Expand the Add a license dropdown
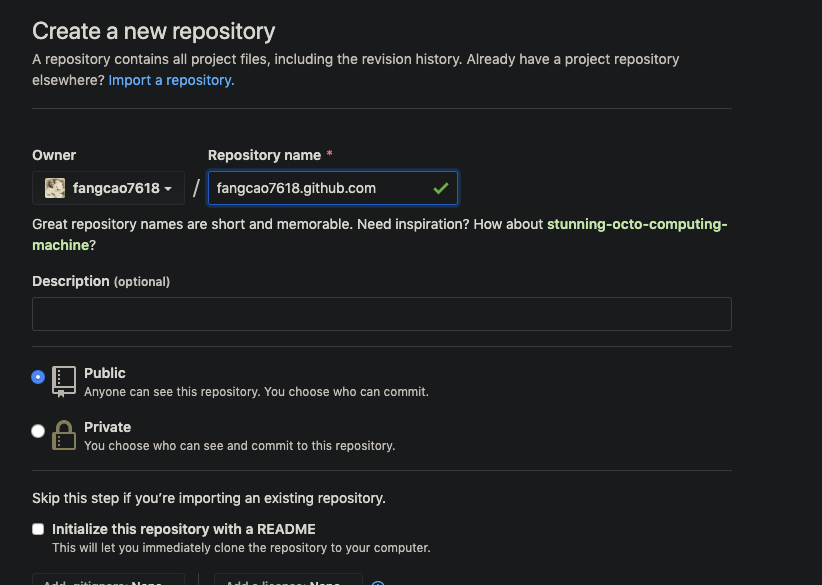This screenshot has width=822, height=585. pyautogui.click(x=288, y=581)
